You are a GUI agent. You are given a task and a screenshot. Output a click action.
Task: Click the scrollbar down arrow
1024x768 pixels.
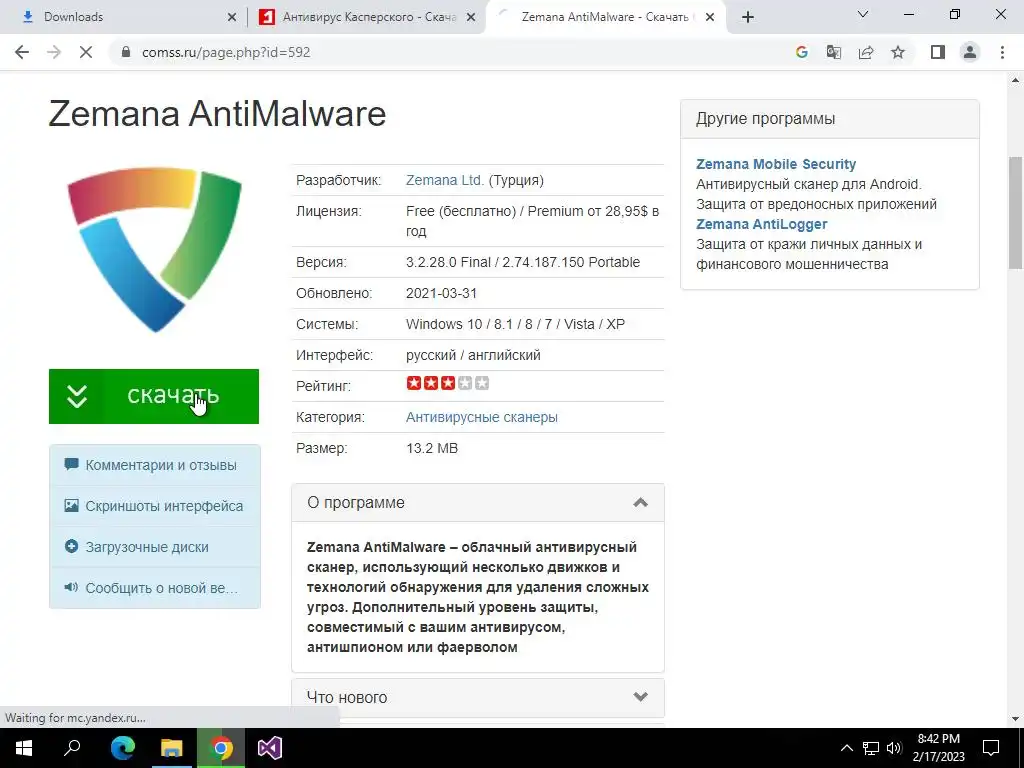(x=1016, y=719)
